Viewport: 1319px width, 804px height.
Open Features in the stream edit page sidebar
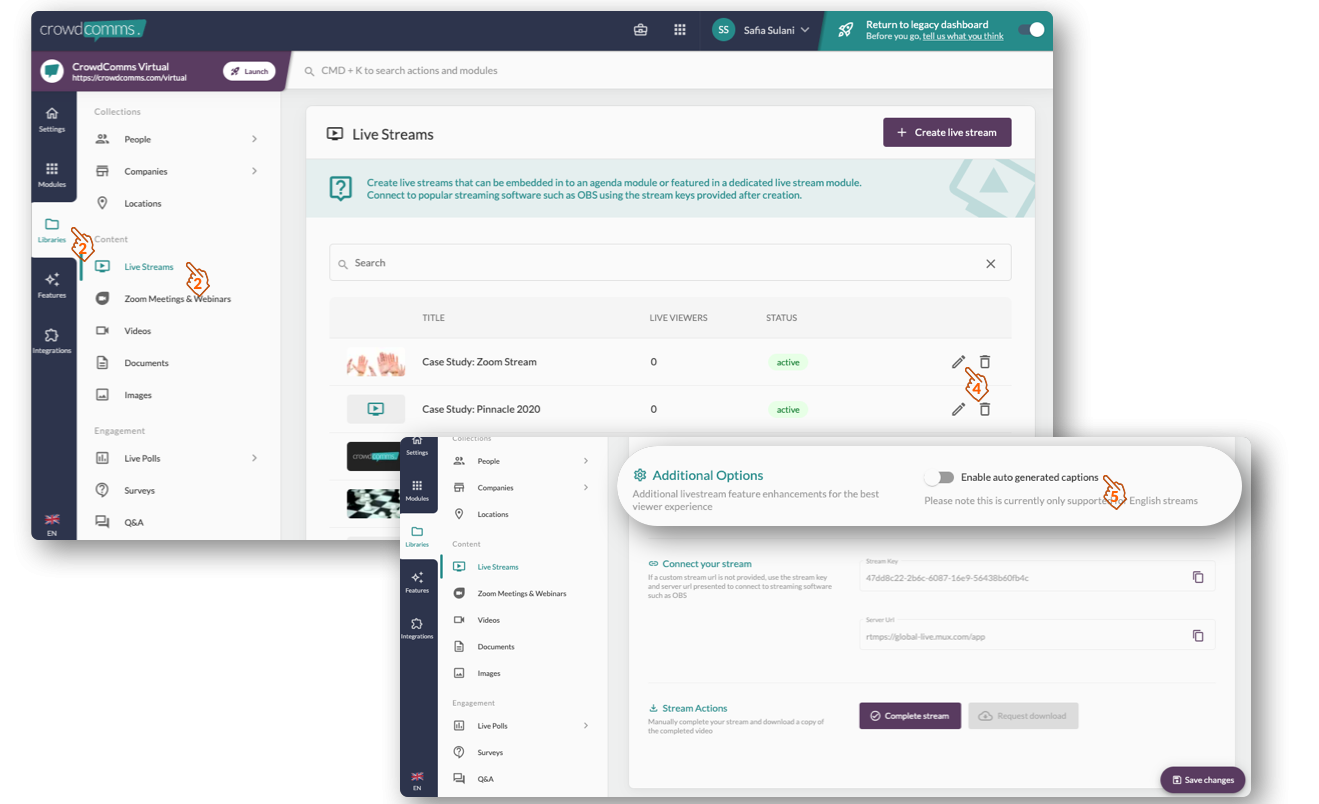tap(417, 582)
